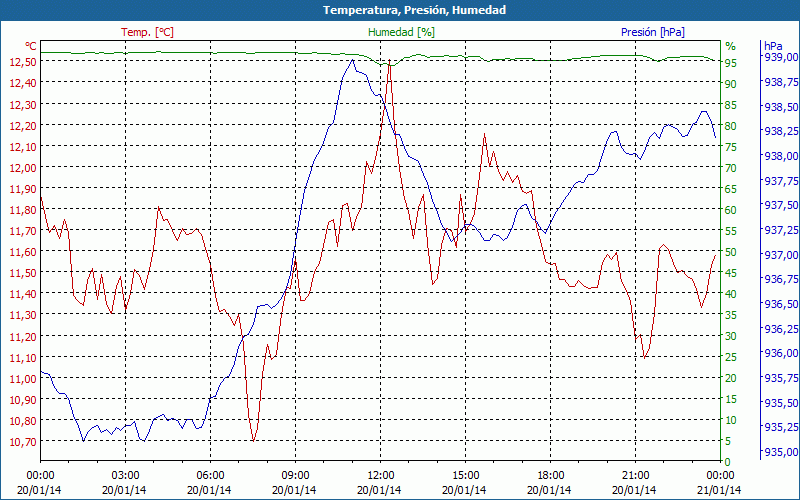Viewport: 800px width, 500px height.
Task: Click temperature axis value 11,30
Action: [x=23, y=314]
